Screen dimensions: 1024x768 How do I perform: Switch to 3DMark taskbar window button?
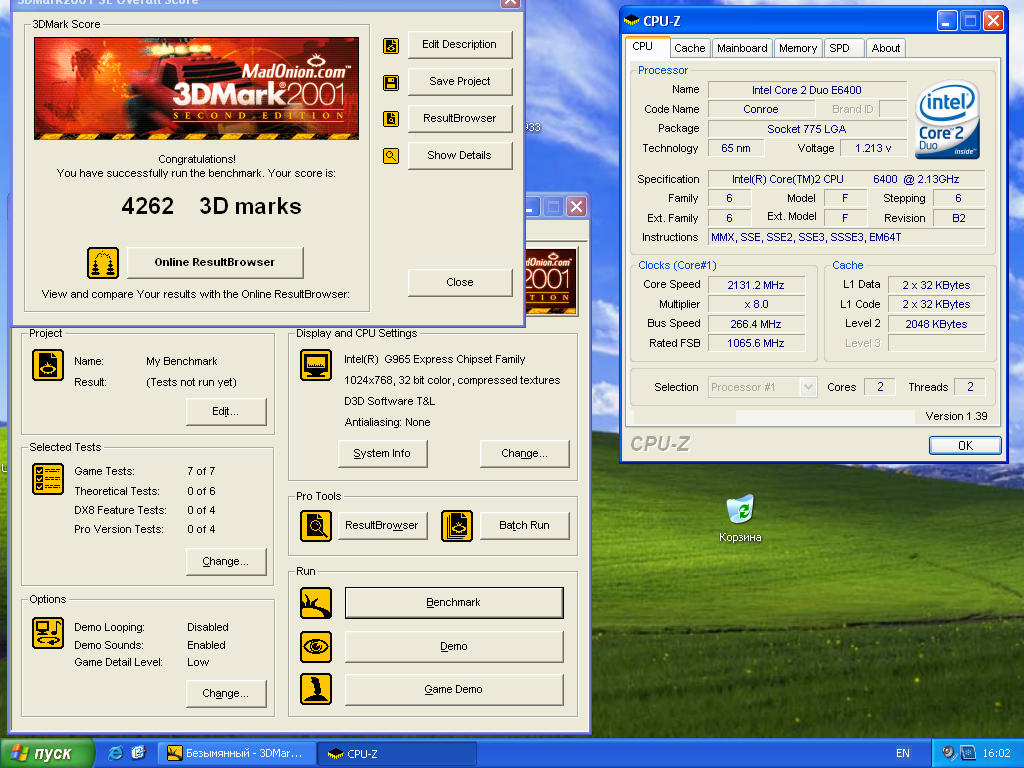[236, 753]
